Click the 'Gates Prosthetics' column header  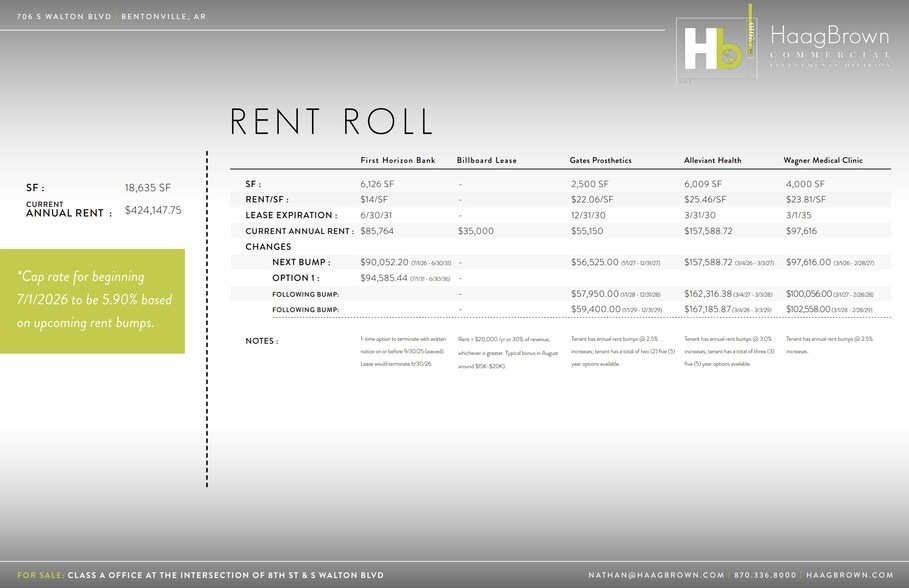pos(601,160)
